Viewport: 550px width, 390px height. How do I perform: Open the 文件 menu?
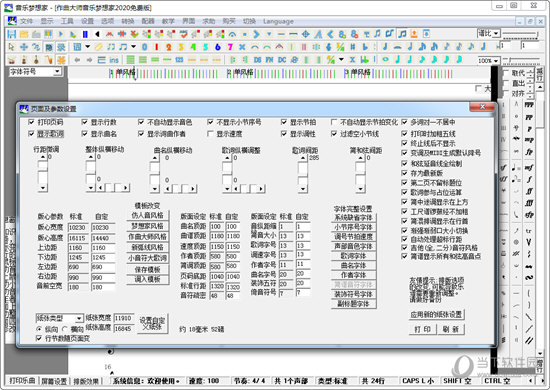tap(26, 21)
